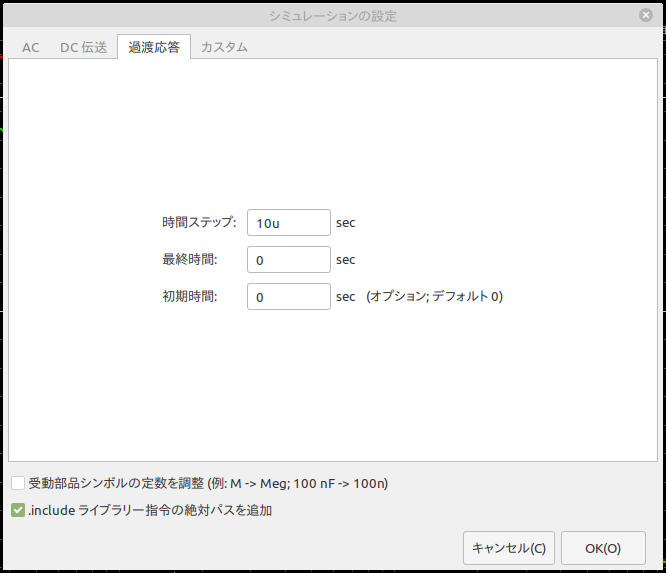Click into the 最終時間 input box
The height and width of the screenshot is (573, 666).
click(x=289, y=260)
